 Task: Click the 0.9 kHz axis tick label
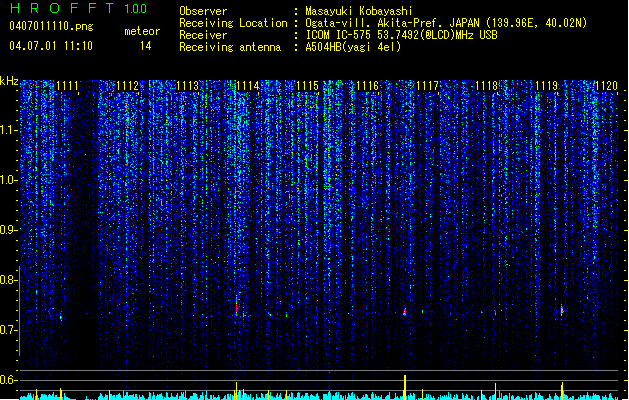click(x=8, y=230)
